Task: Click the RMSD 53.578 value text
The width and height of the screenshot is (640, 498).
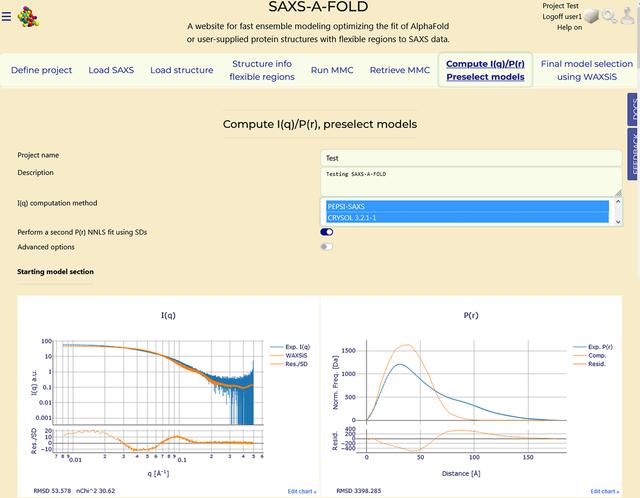Action: pos(52,491)
